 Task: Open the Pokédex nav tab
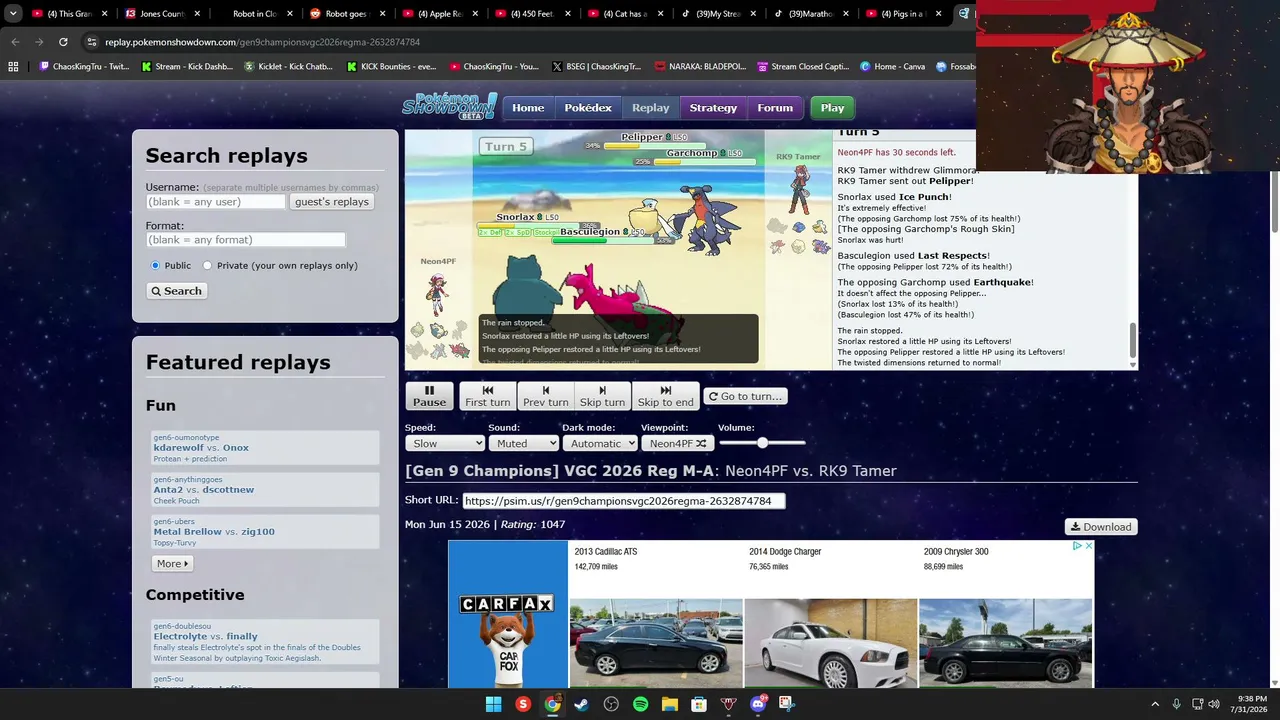(588, 108)
